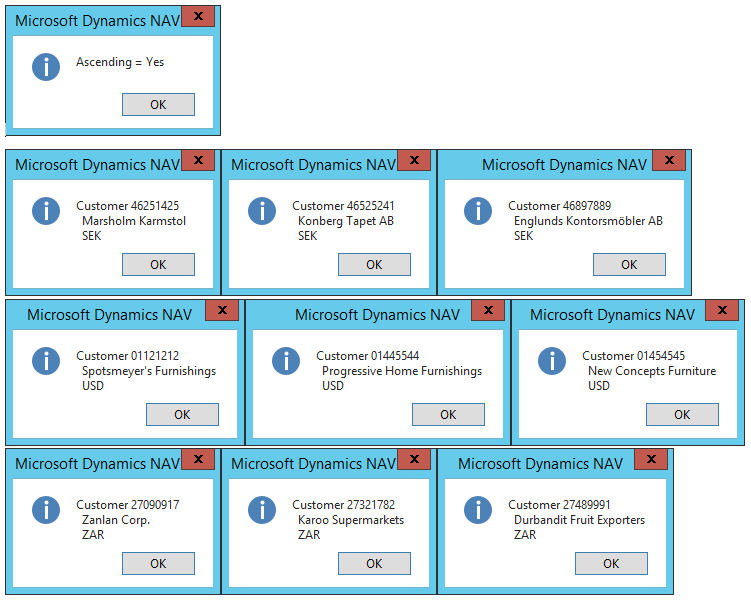Click info icon beside Customer 01121212
The width and height of the screenshot is (751, 601).
46,361
